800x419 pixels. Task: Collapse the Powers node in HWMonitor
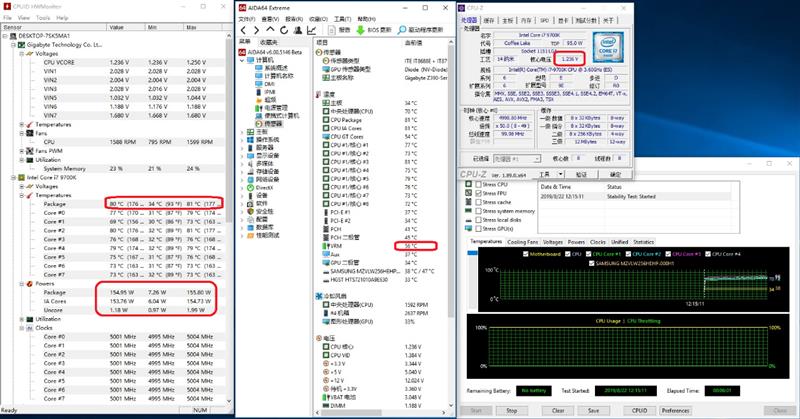[22, 284]
